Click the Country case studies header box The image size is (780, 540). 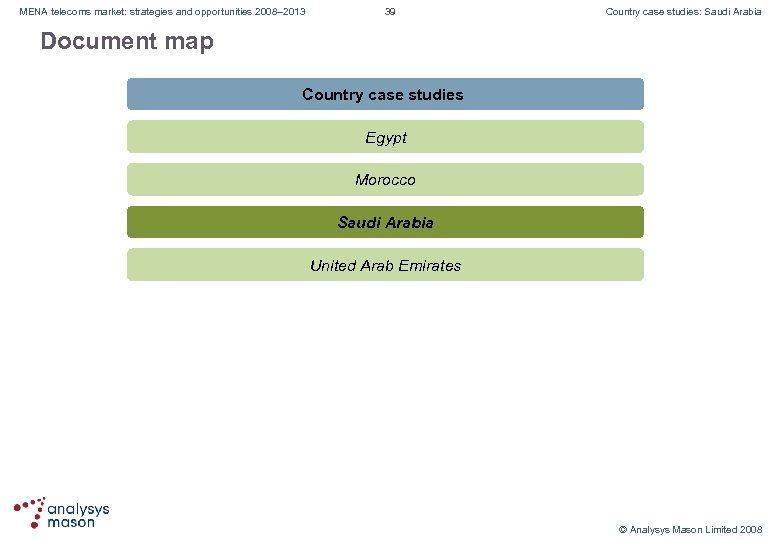(x=385, y=94)
